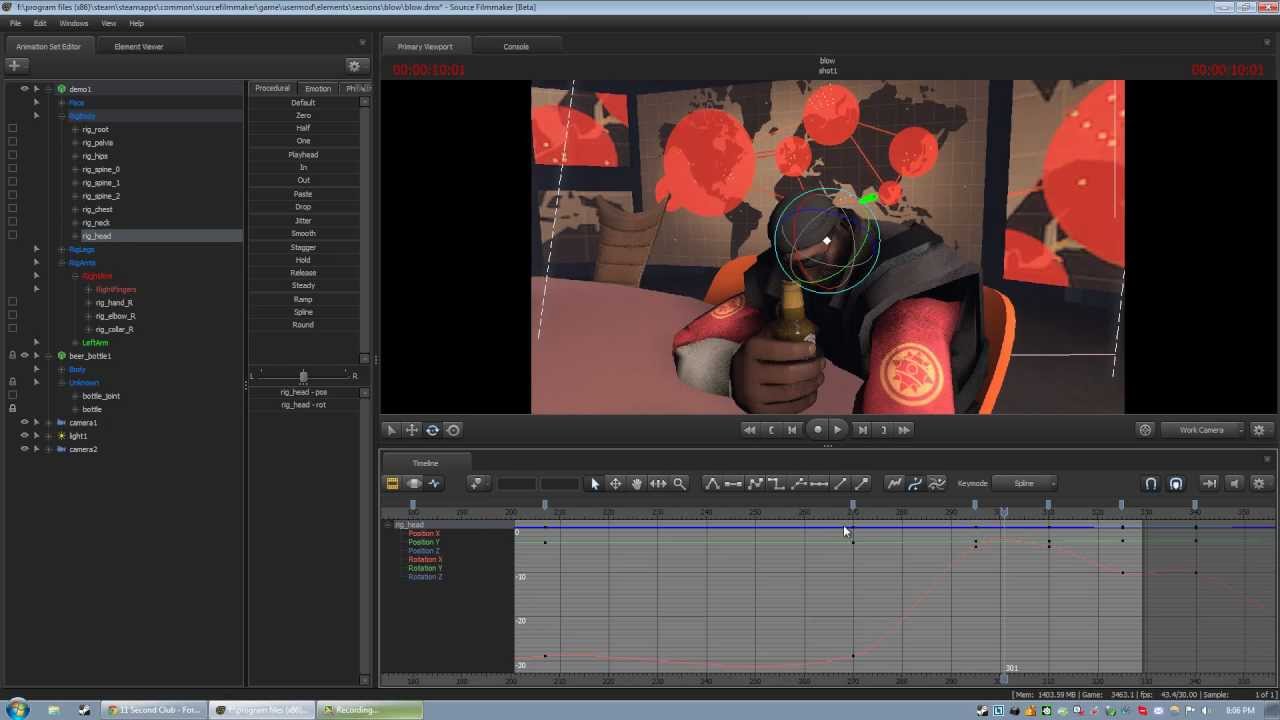Check the box beside rig_hand_R
The image size is (1280, 720).
(x=12, y=302)
